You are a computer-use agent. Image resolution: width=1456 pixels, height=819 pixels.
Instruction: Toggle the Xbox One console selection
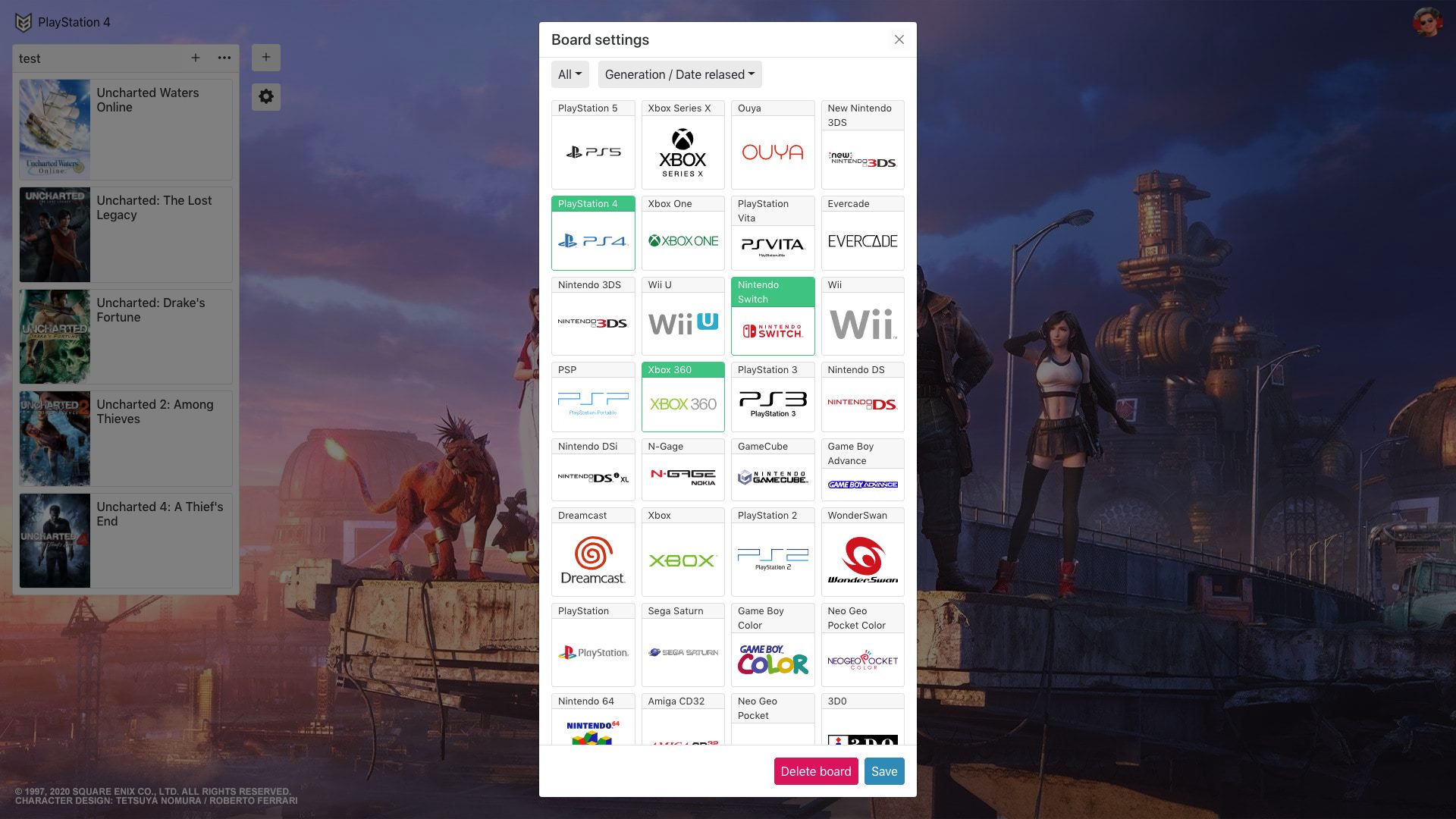pos(683,232)
